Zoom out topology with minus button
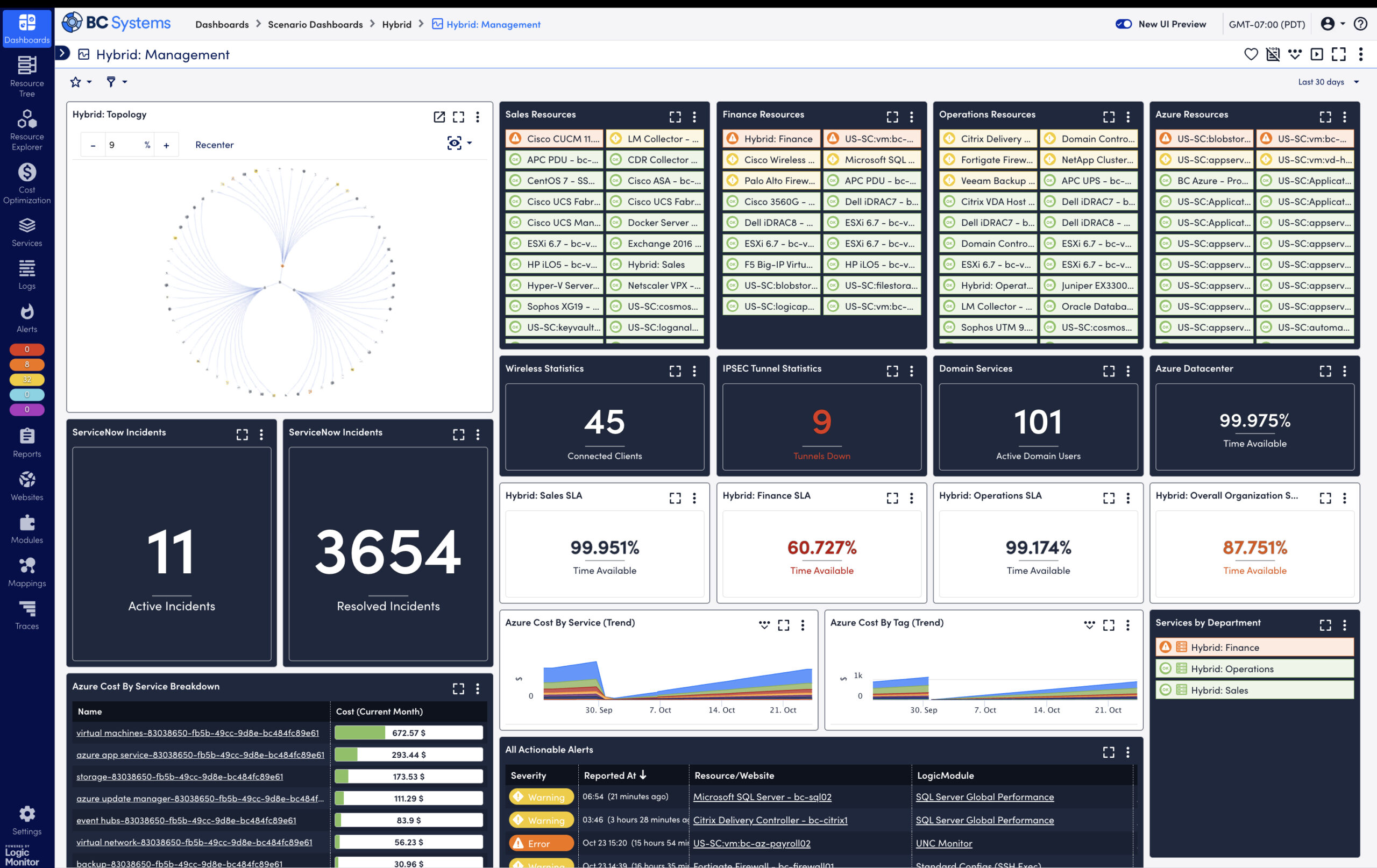Viewport: 1377px width, 868px height. (x=93, y=145)
